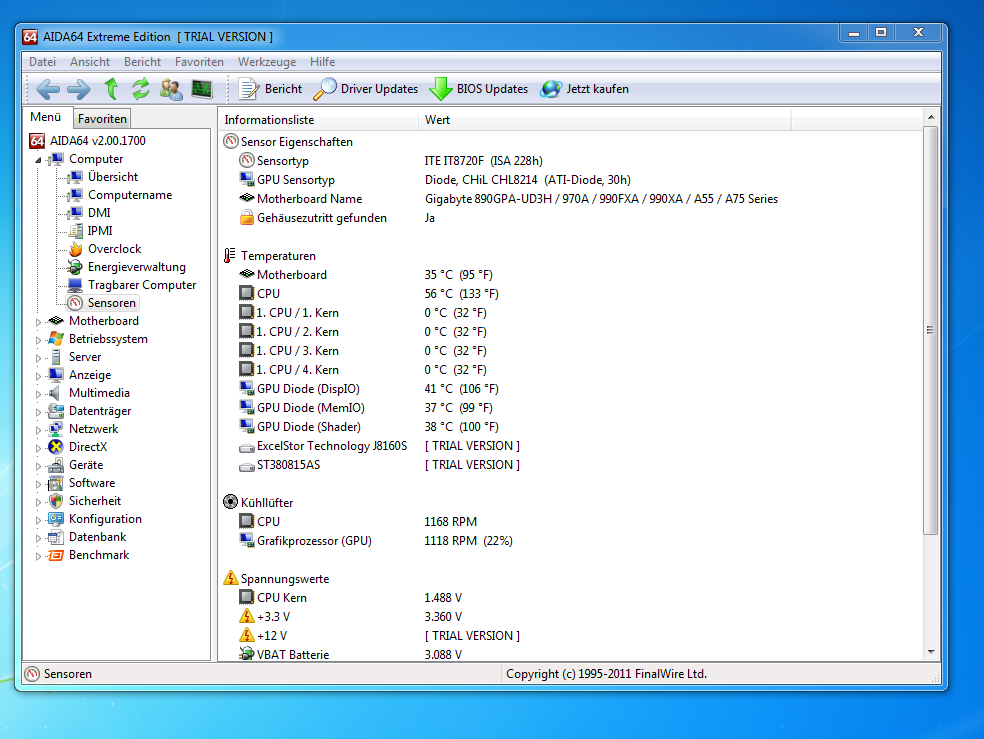Expand the Betriebssystem tree node
The width and height of the screenshot is (984, 739).
[x=38, y=340]
